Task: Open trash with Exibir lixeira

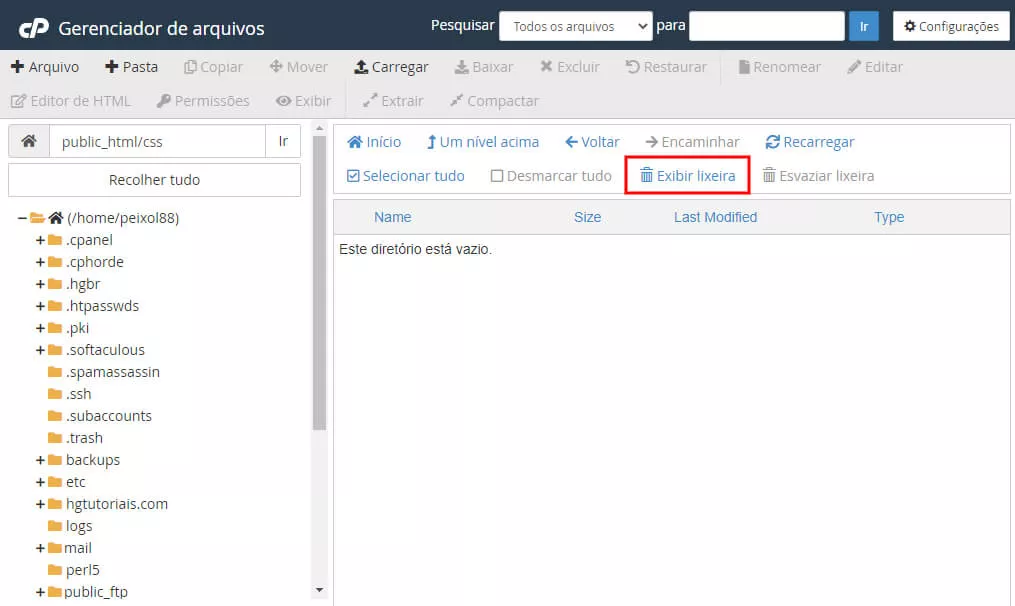Action: click(x=687, y=175)
